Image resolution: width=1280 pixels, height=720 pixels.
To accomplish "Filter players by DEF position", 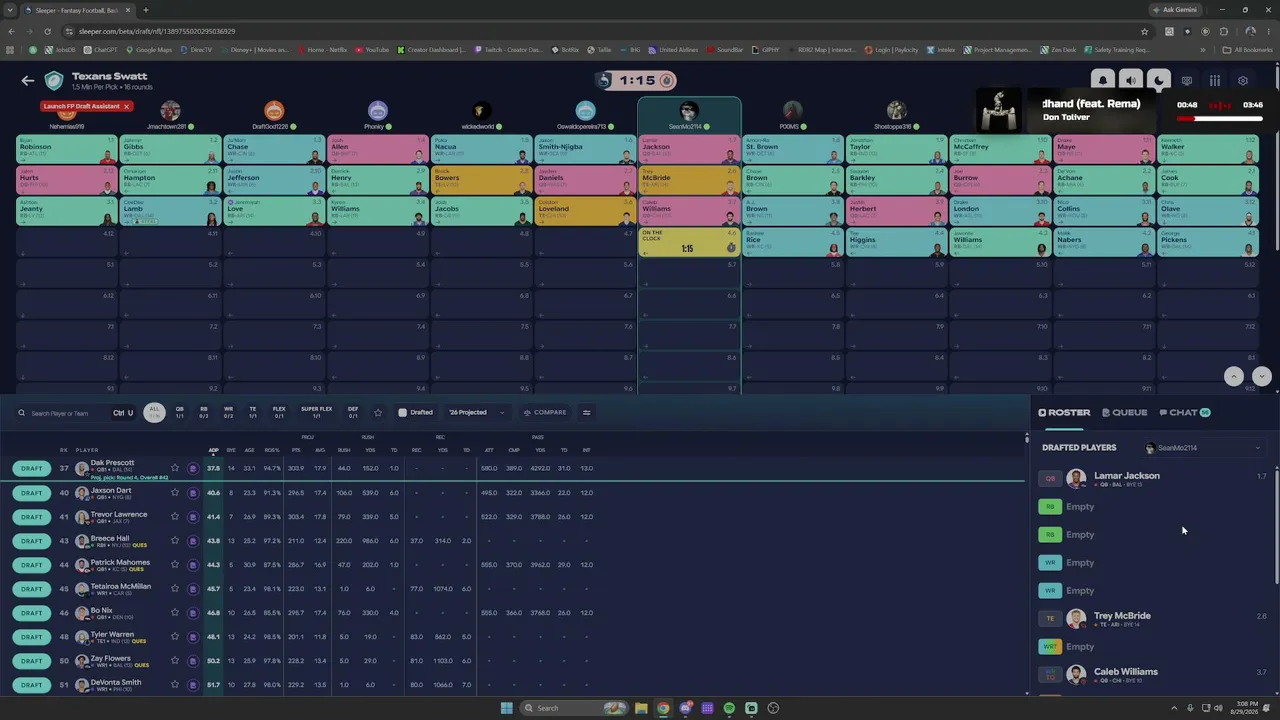I will tap(353, 412).
